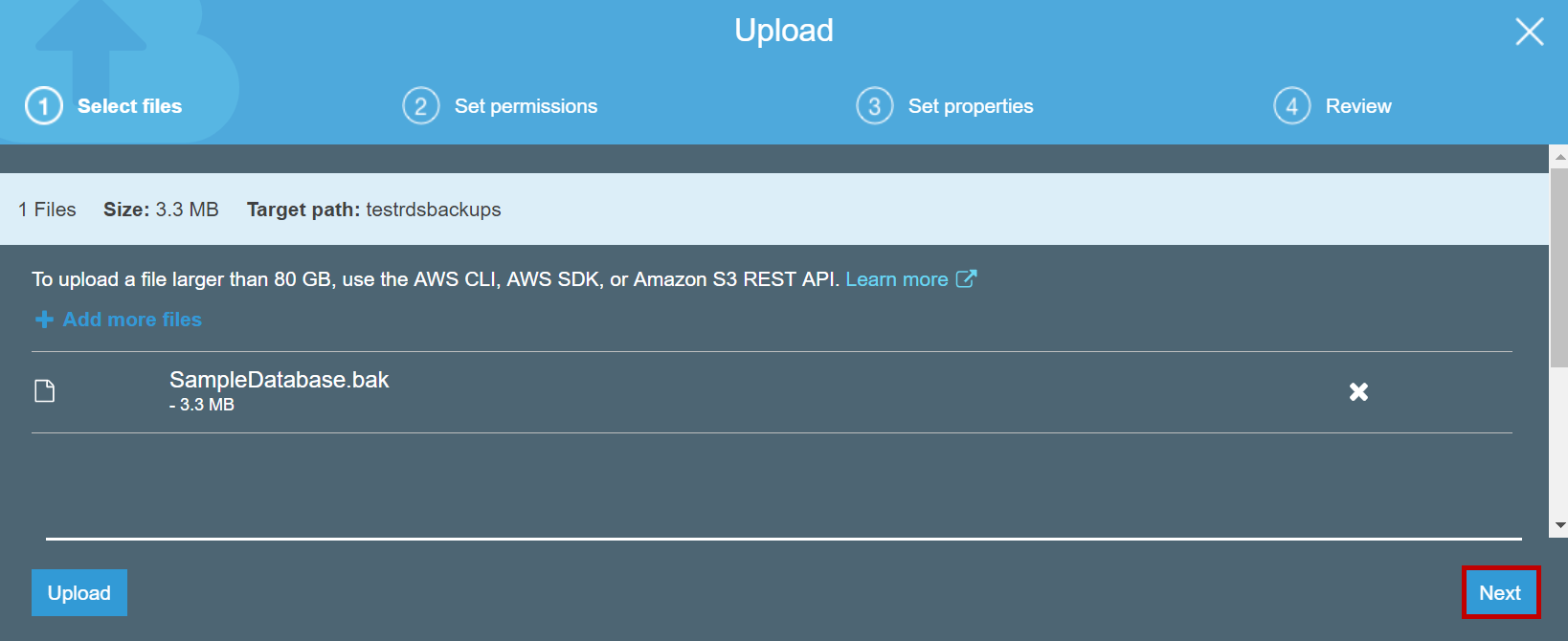Click the file document icon
This screenshot has width=1568, height=641.
[45, 391]
